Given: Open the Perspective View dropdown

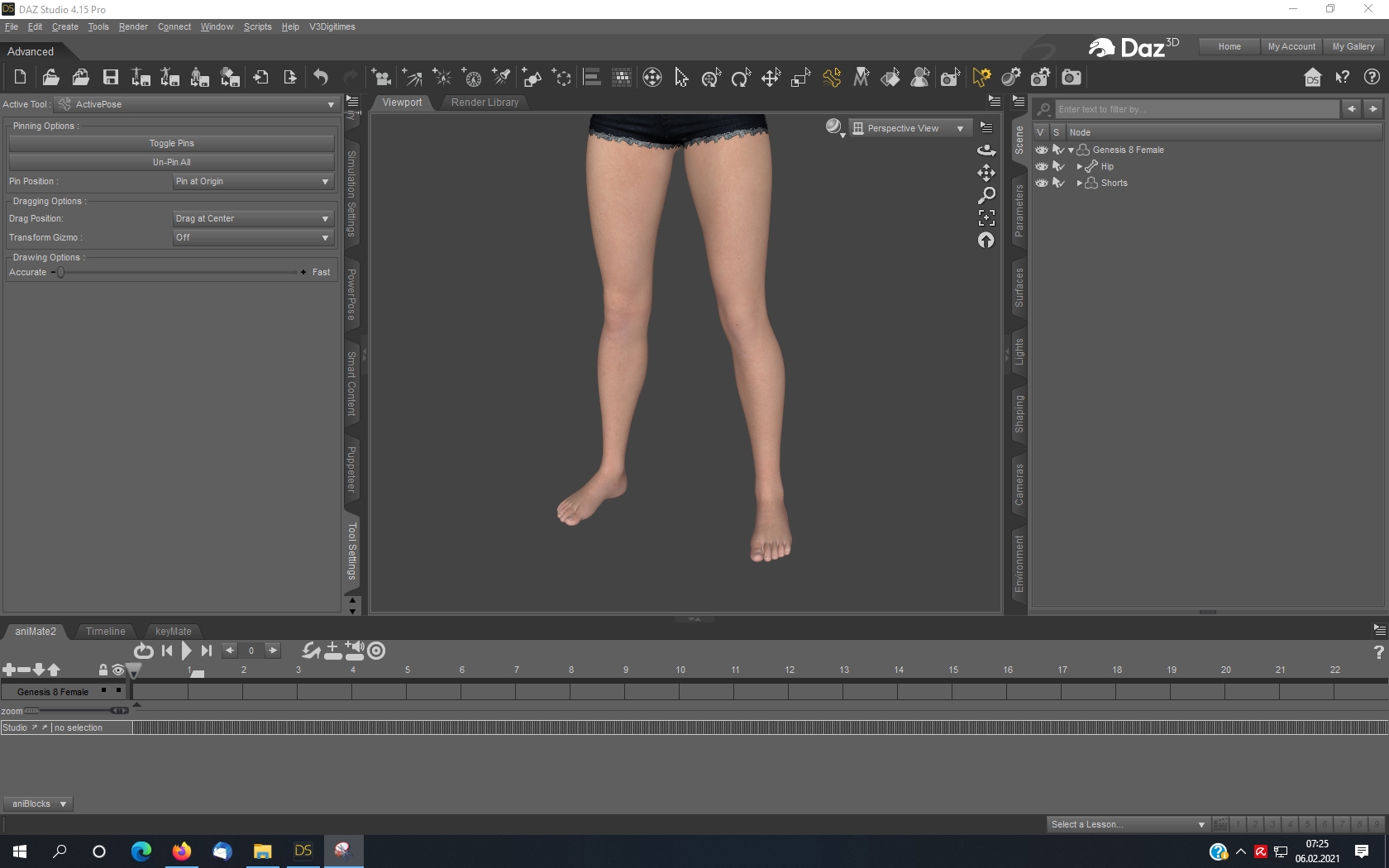Looking at the screenshot, I should [909, 129].
